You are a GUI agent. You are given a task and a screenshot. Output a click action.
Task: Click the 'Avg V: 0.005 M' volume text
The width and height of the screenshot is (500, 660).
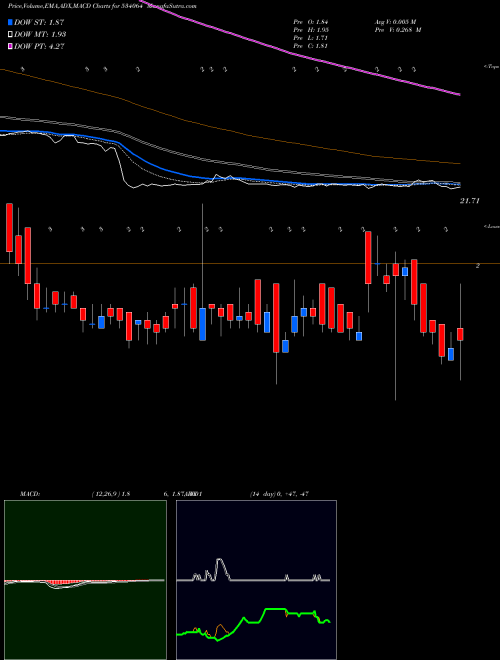395,22
